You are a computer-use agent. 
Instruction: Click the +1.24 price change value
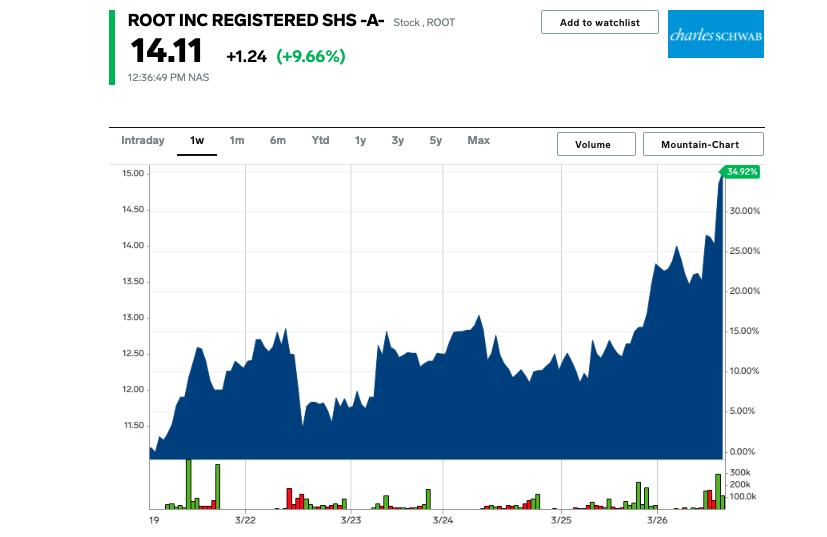click(246, 56)
